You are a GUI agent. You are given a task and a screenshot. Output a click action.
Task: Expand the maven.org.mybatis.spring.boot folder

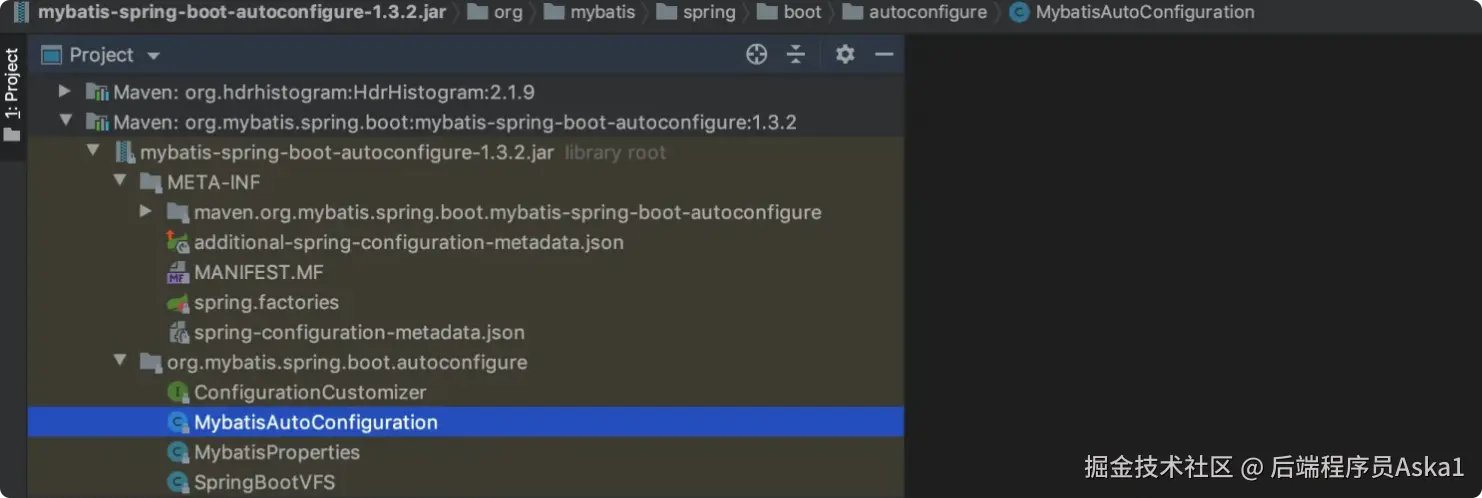coord(146,212)
